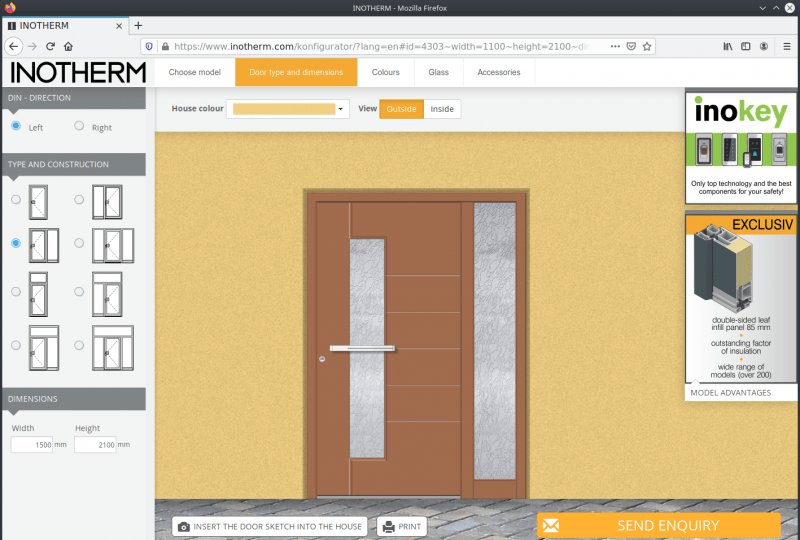
Task: Click the door with left sidelight diagram
Action: point(107,202)
